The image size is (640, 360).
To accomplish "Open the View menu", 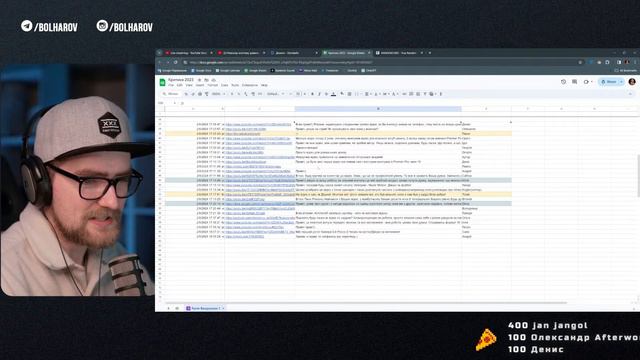I will 189,85.
